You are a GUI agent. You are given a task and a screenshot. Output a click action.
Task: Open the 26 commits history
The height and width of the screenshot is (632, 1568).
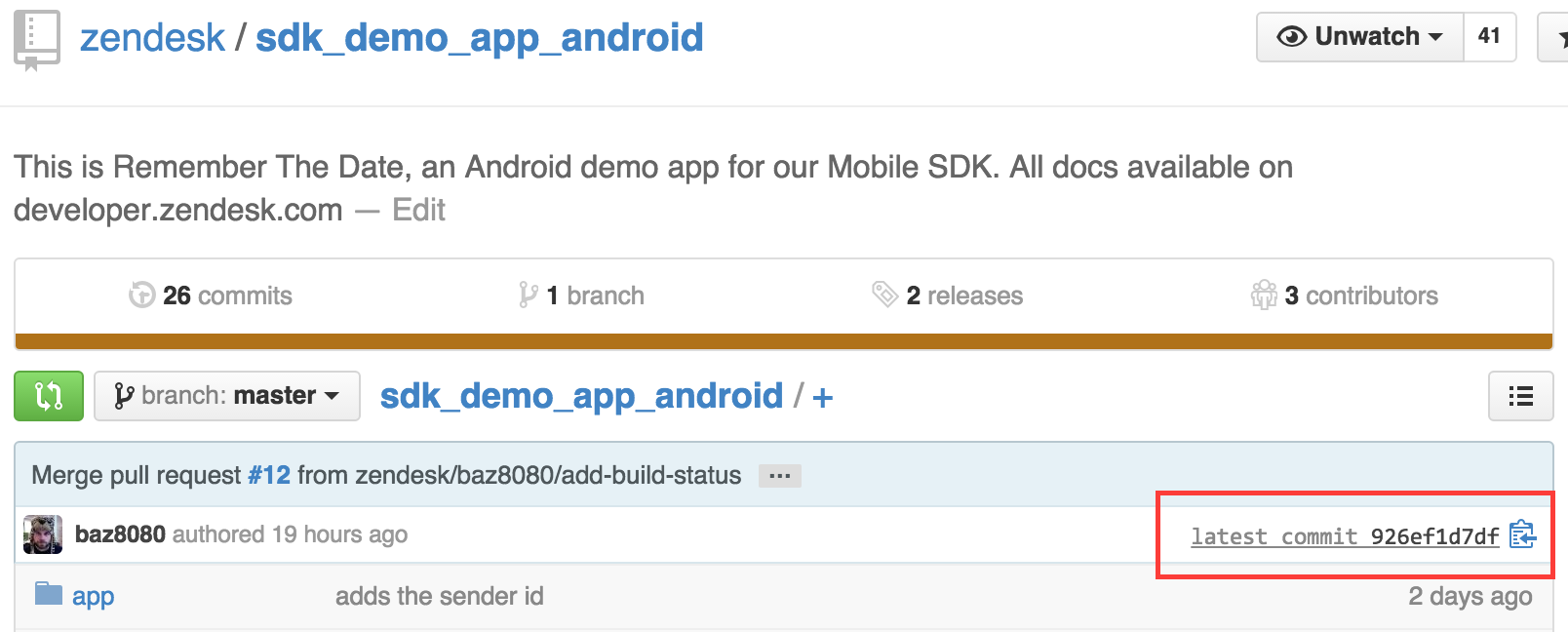pyautogui.click(x=211, y=296)
